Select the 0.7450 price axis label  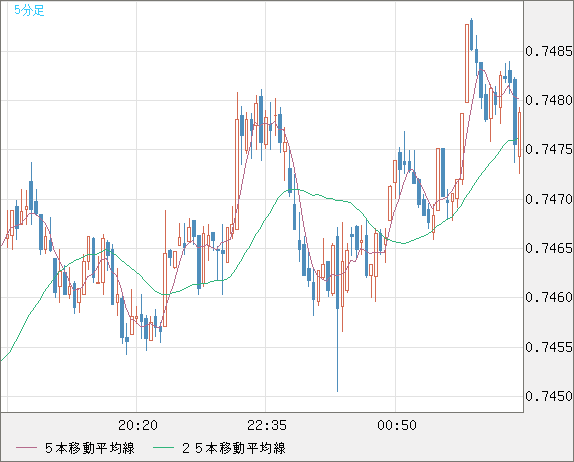tap(549, 396)
